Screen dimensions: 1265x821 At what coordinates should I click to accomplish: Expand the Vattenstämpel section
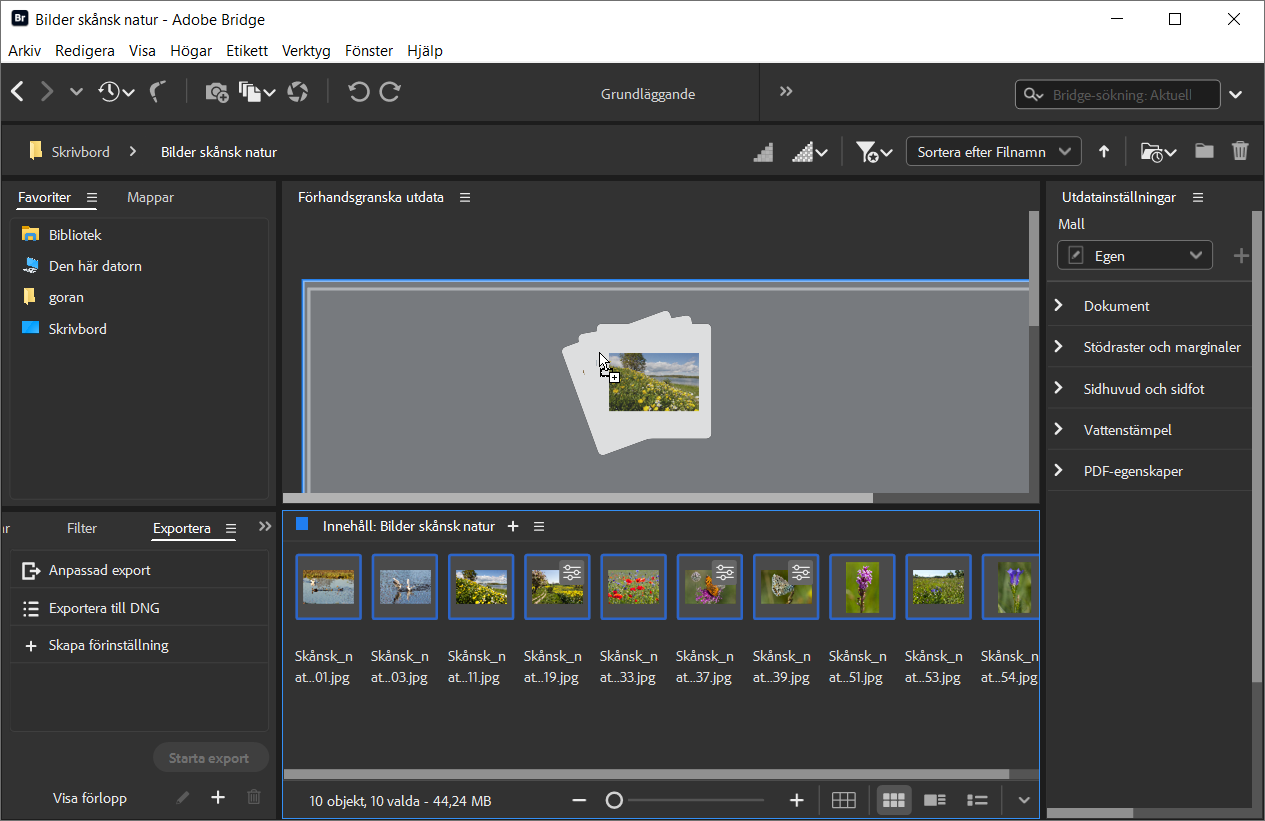(1127, 430)
